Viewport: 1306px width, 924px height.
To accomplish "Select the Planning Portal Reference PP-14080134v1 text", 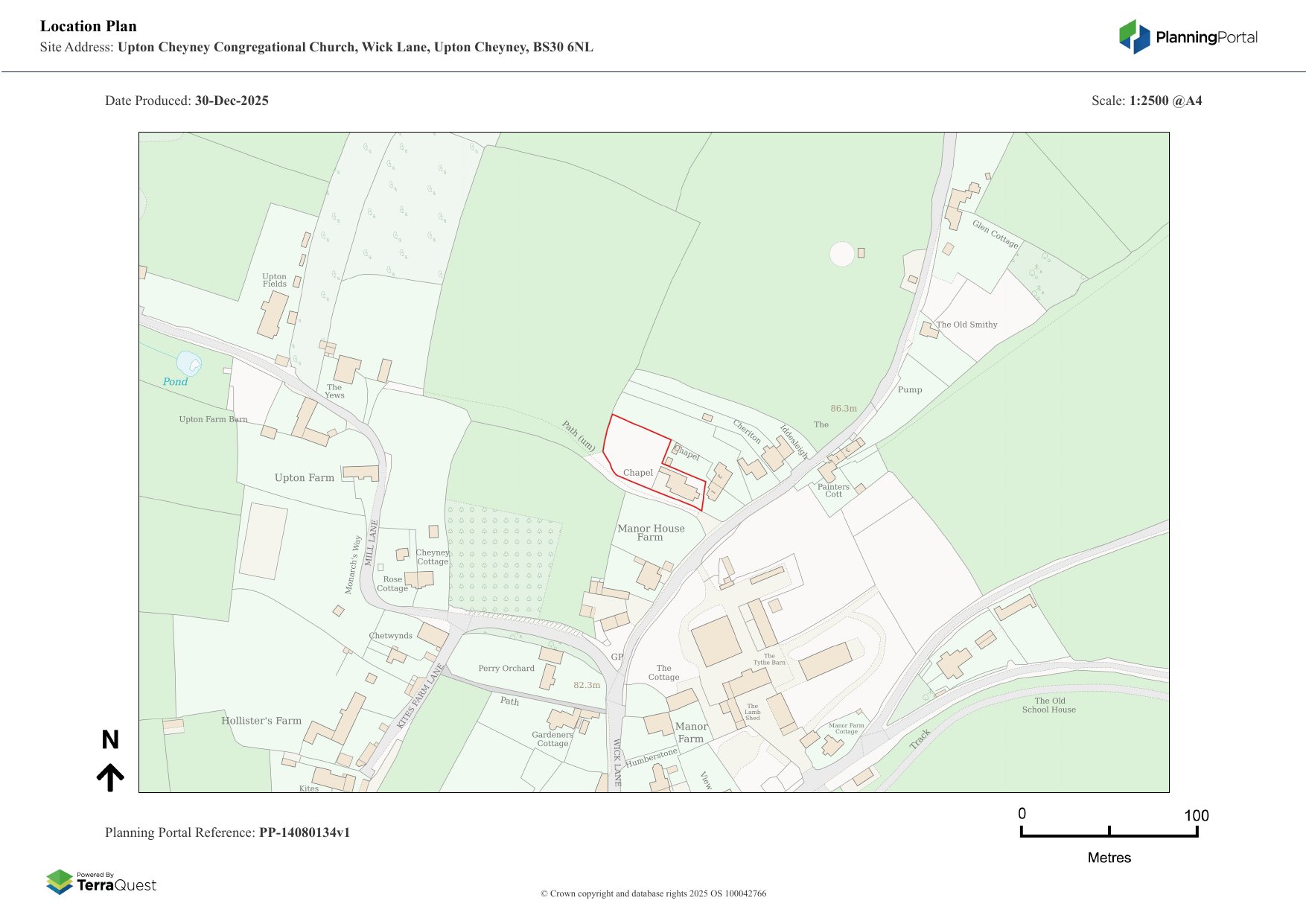I will [x=228, y=832].
